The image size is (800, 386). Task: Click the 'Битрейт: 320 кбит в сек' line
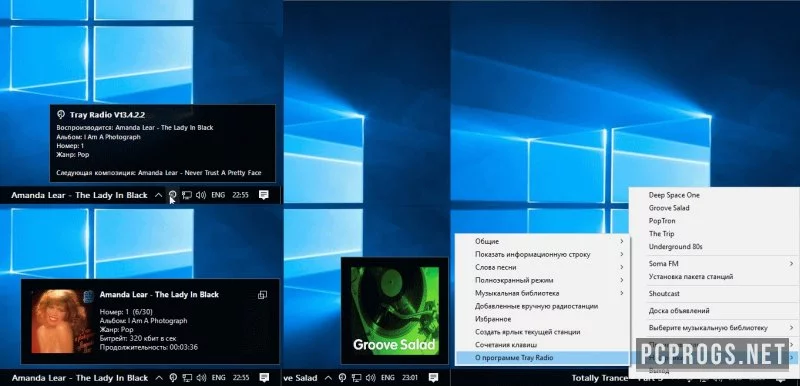pyautogui.click(x=138, y=338)
